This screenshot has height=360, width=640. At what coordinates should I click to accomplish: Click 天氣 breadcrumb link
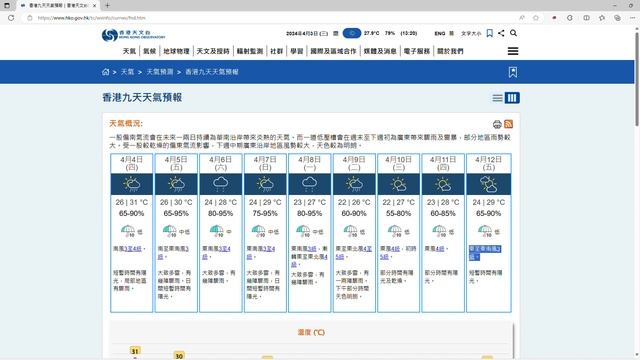click(127, 72)
